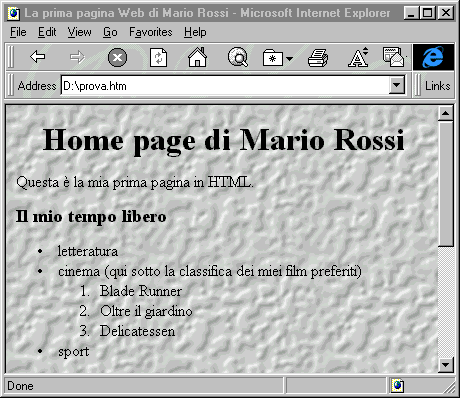Open the Address bar dropdown list
Viewport: 460px width, 398px height.
click(x=396, y=85)
